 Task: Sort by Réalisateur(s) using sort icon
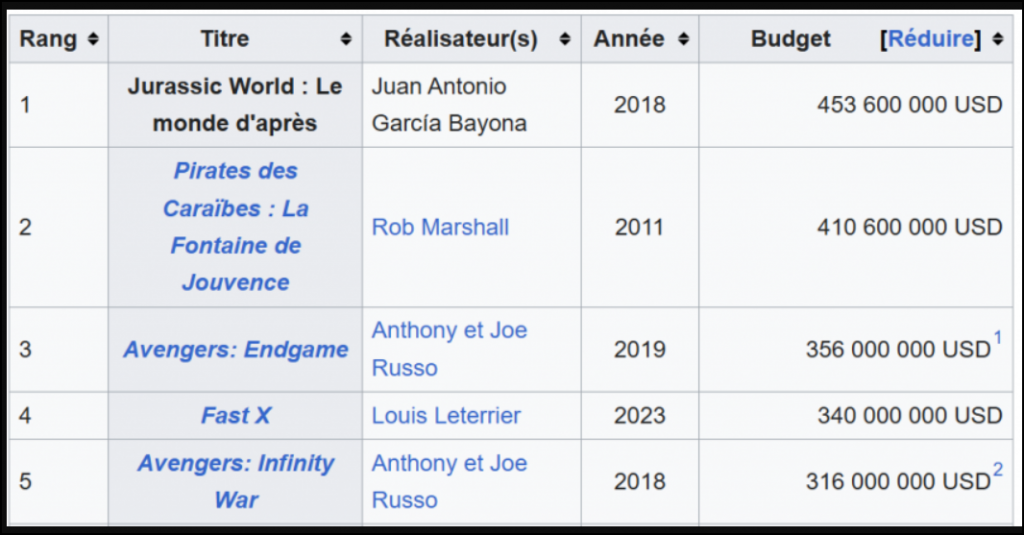tap(565, 39)
